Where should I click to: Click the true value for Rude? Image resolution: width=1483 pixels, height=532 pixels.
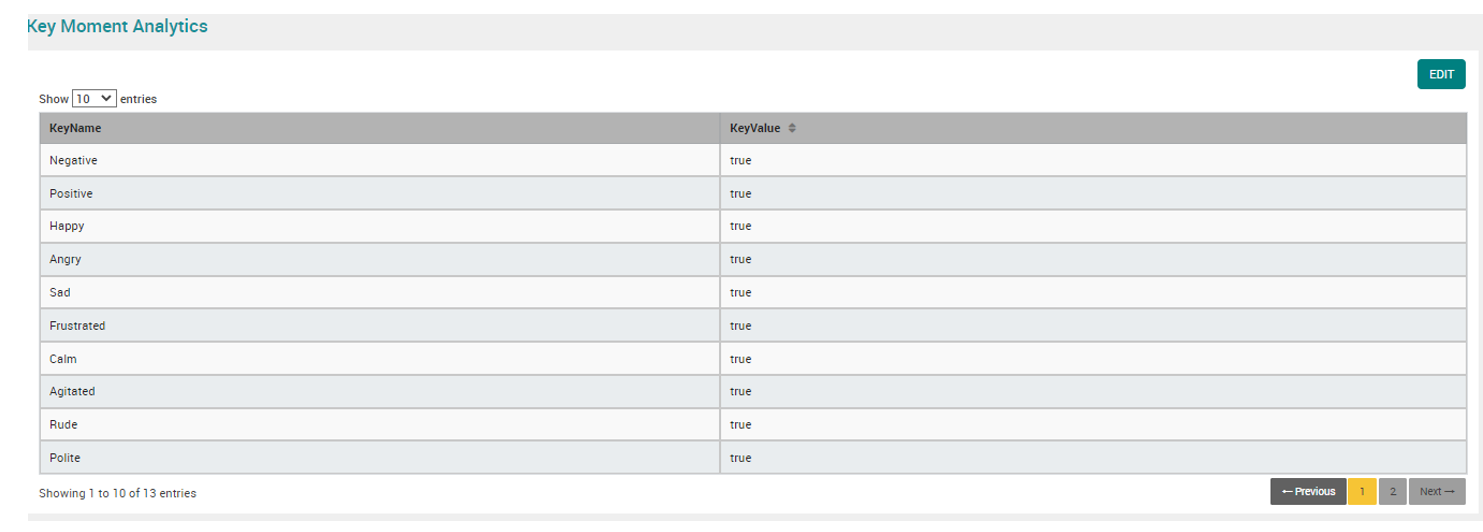[740, 424]
